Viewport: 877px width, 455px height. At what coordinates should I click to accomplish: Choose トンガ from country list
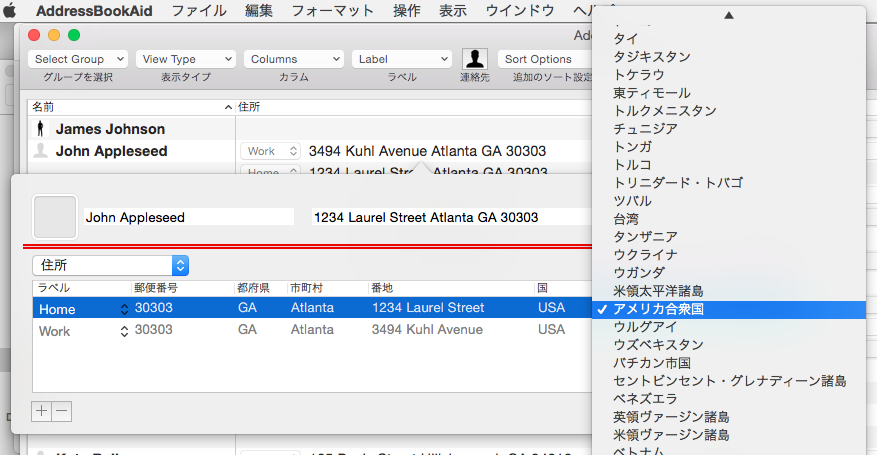point(729,146)
